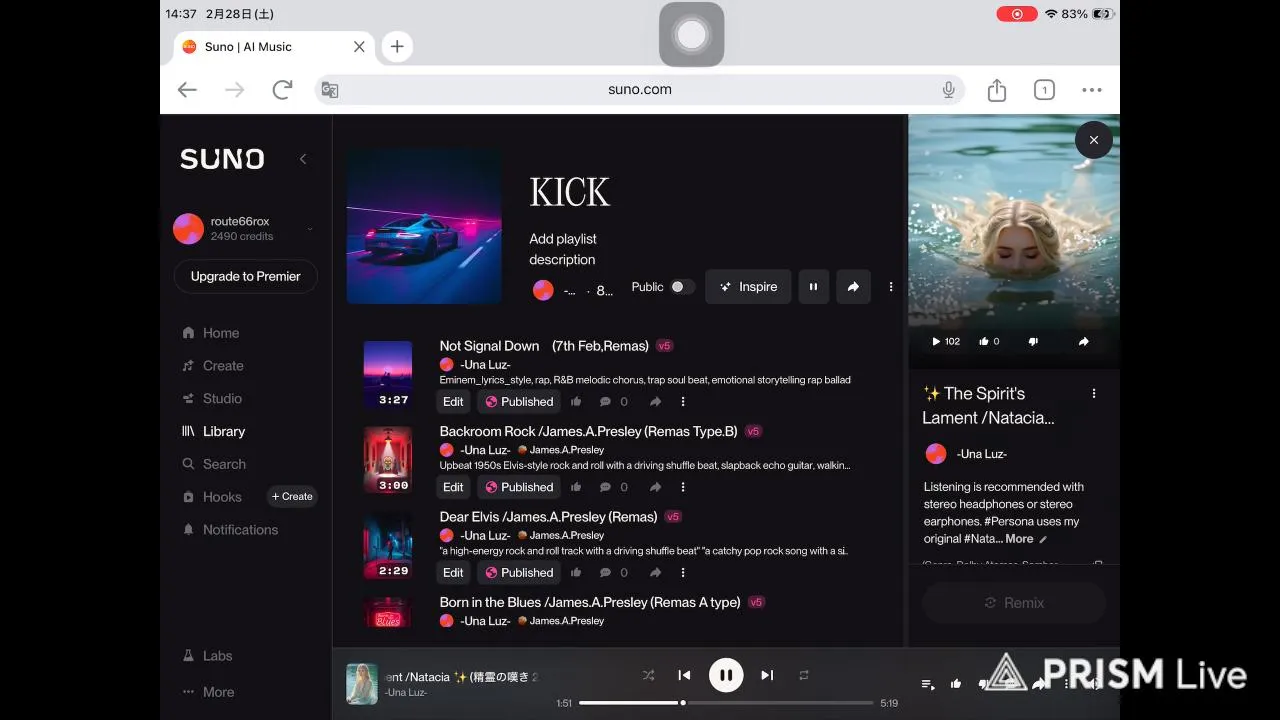Click the + Create hooks button
The width and height of the screenshot is (1280, 720).
point(292,496)
